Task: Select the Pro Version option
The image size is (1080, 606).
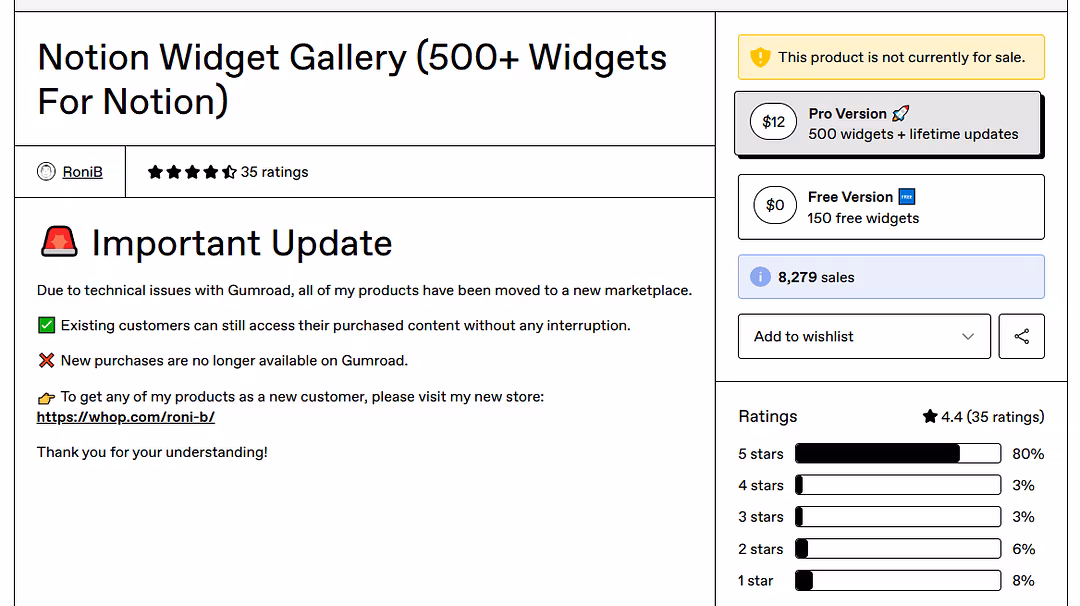Action: pos(912,124)
